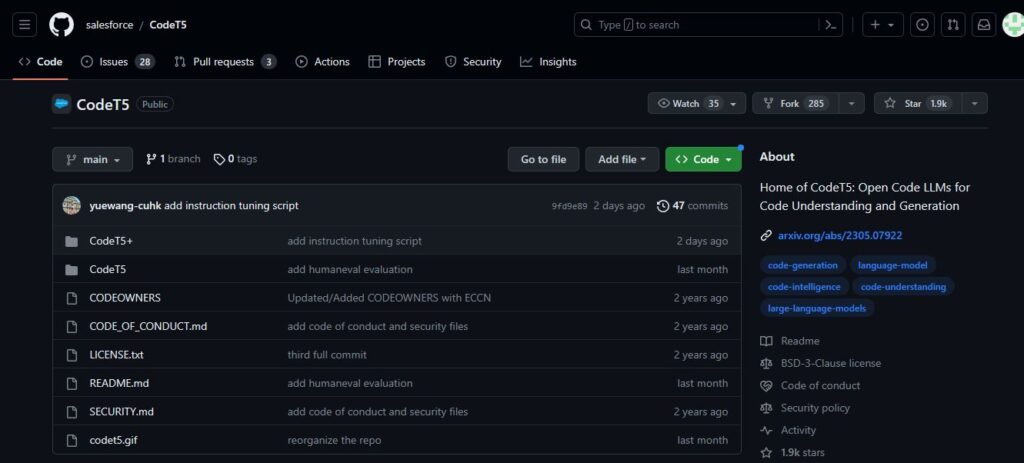Open the 1 branch link
The image size is (1024, 463).
click(173, 159)
